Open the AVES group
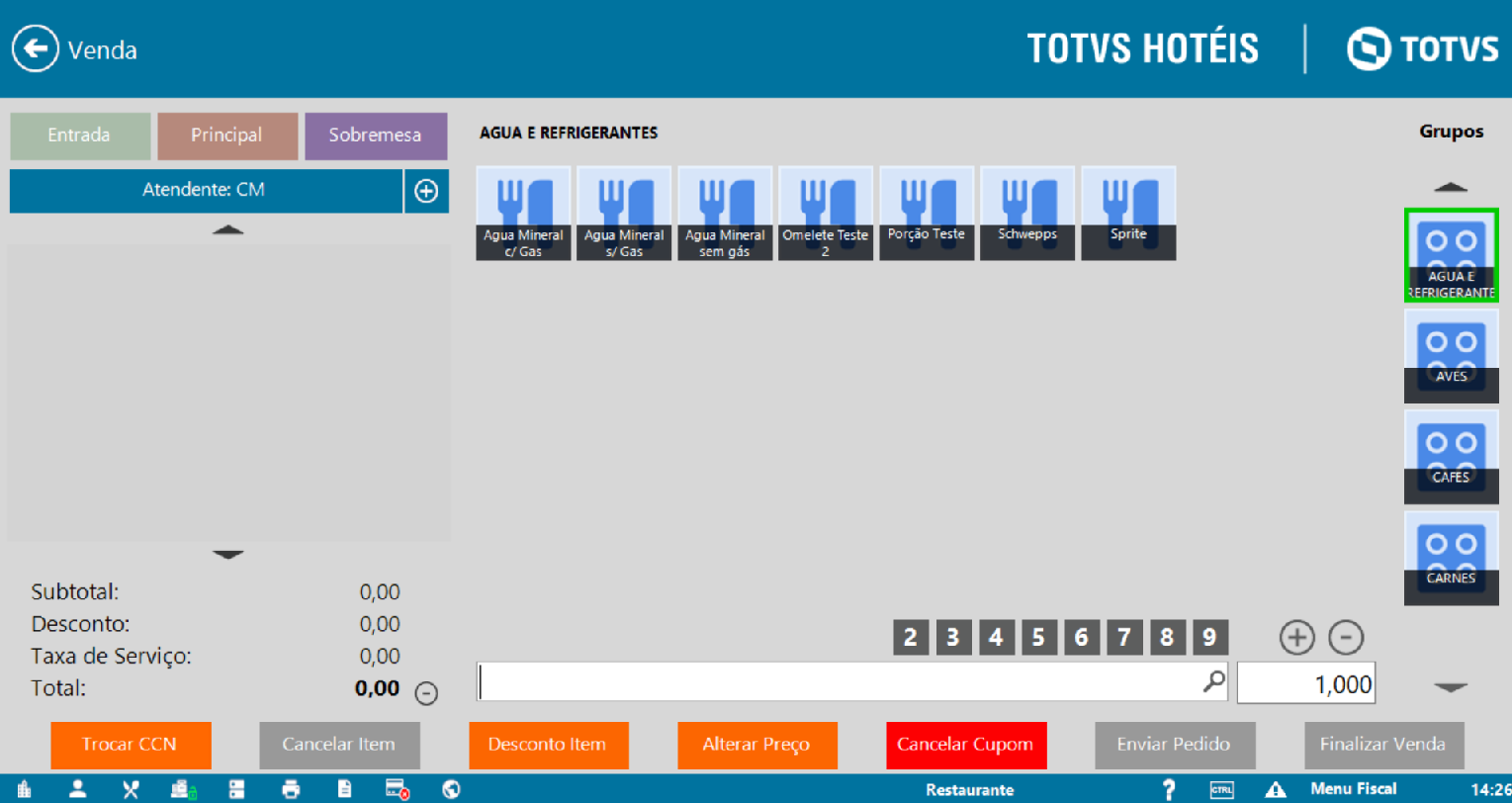The image size is (1512, 804). [x=1451, y=356]
